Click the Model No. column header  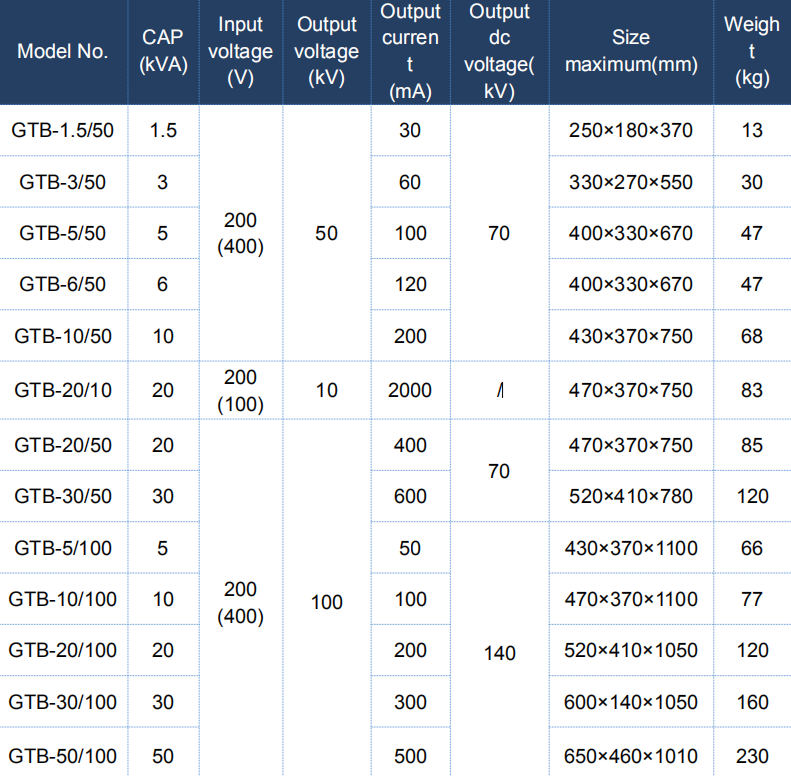click(63, 51)
